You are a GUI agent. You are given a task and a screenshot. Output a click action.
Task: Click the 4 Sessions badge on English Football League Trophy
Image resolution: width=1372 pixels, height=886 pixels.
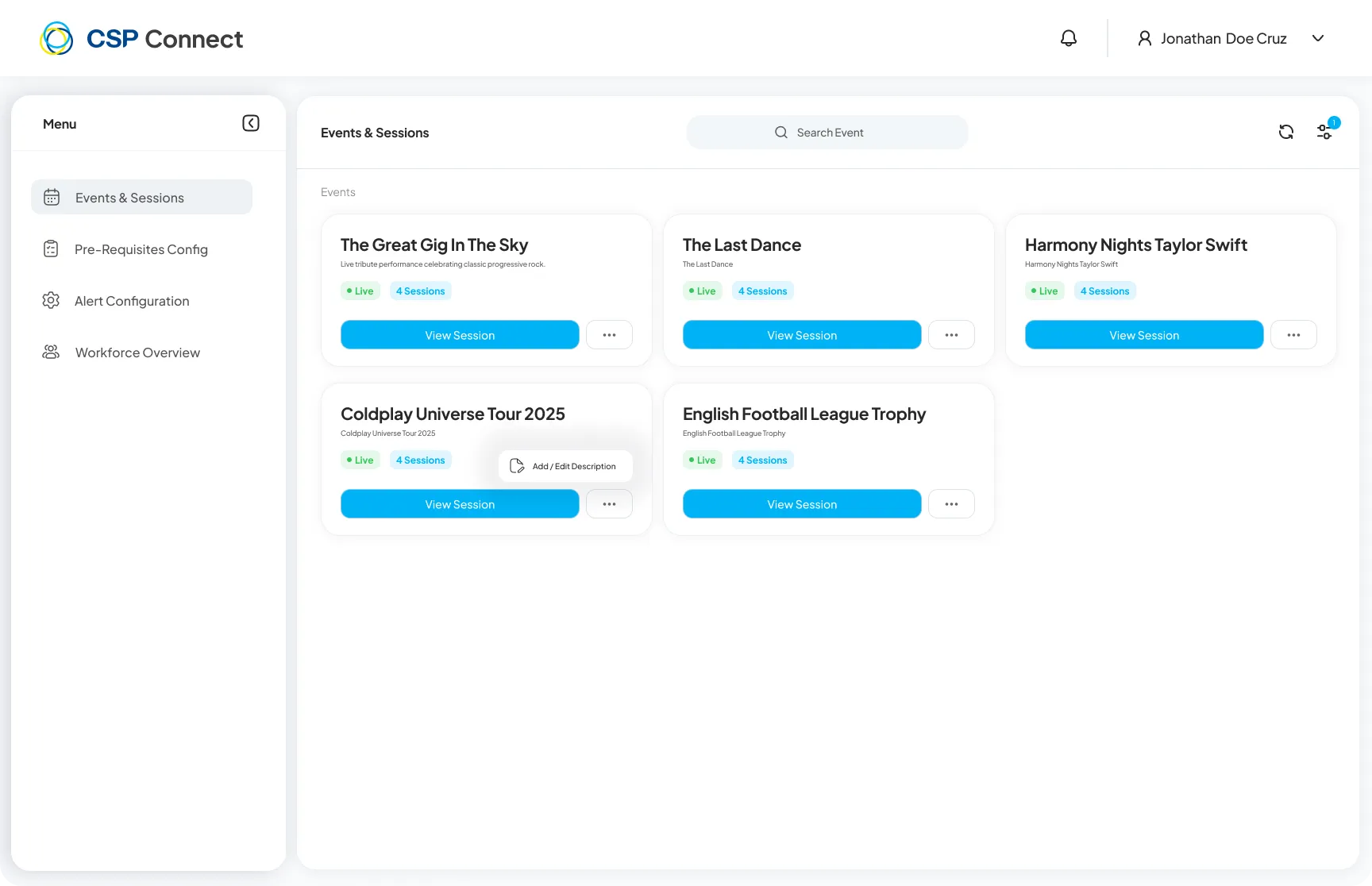point(763,460)
